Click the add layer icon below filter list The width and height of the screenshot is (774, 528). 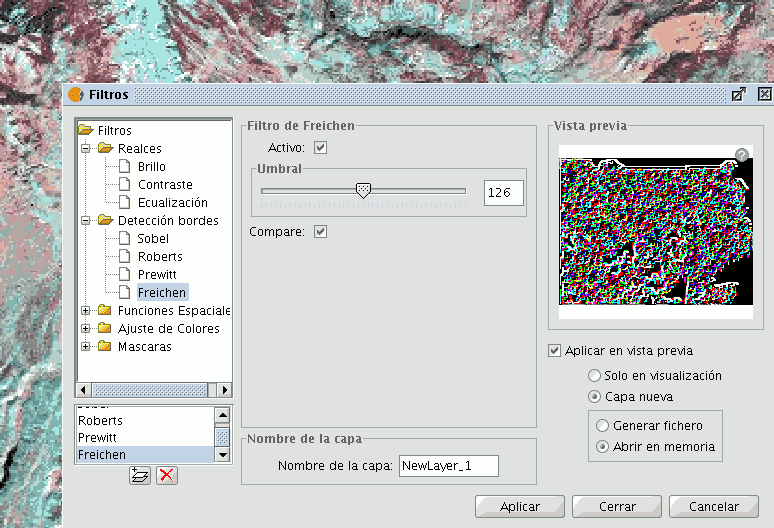140,475
